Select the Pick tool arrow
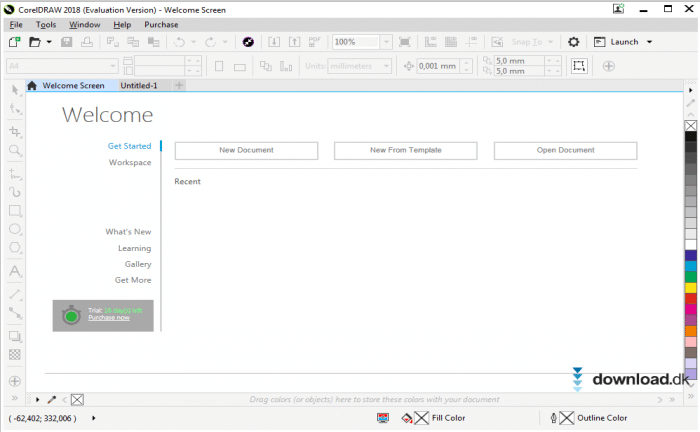 pyautogui.click(x=15, y=90)
